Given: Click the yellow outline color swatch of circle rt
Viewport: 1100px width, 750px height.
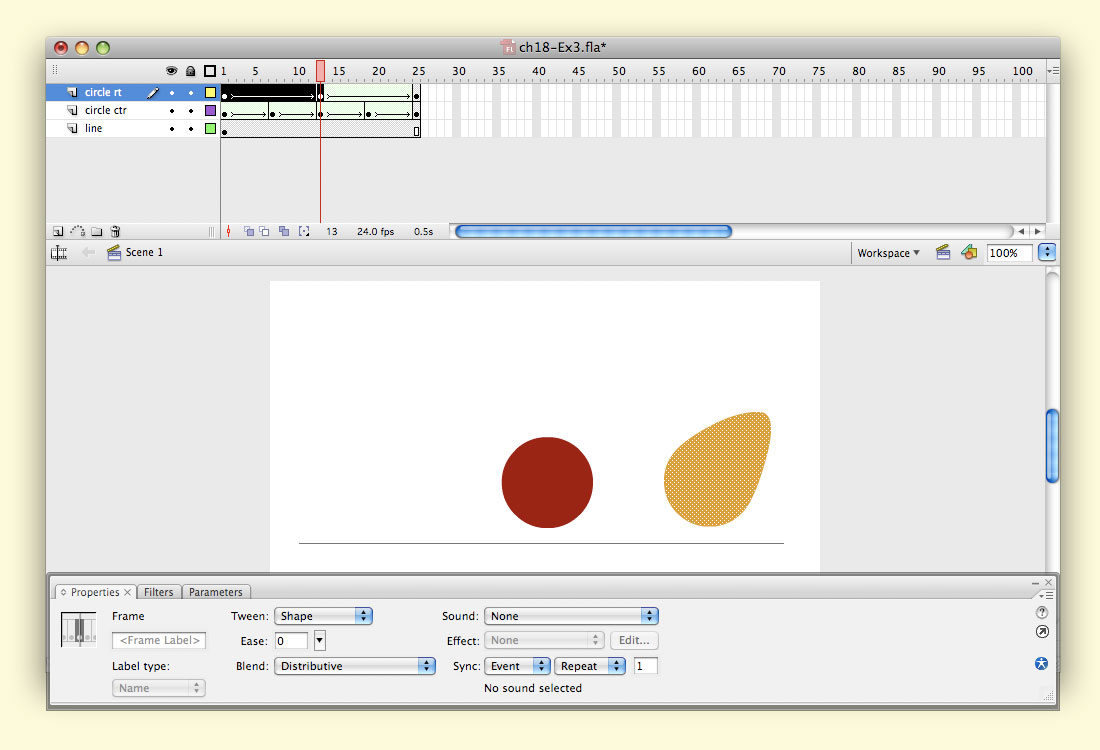Looking at the screenshot, I should coord(210,93).
